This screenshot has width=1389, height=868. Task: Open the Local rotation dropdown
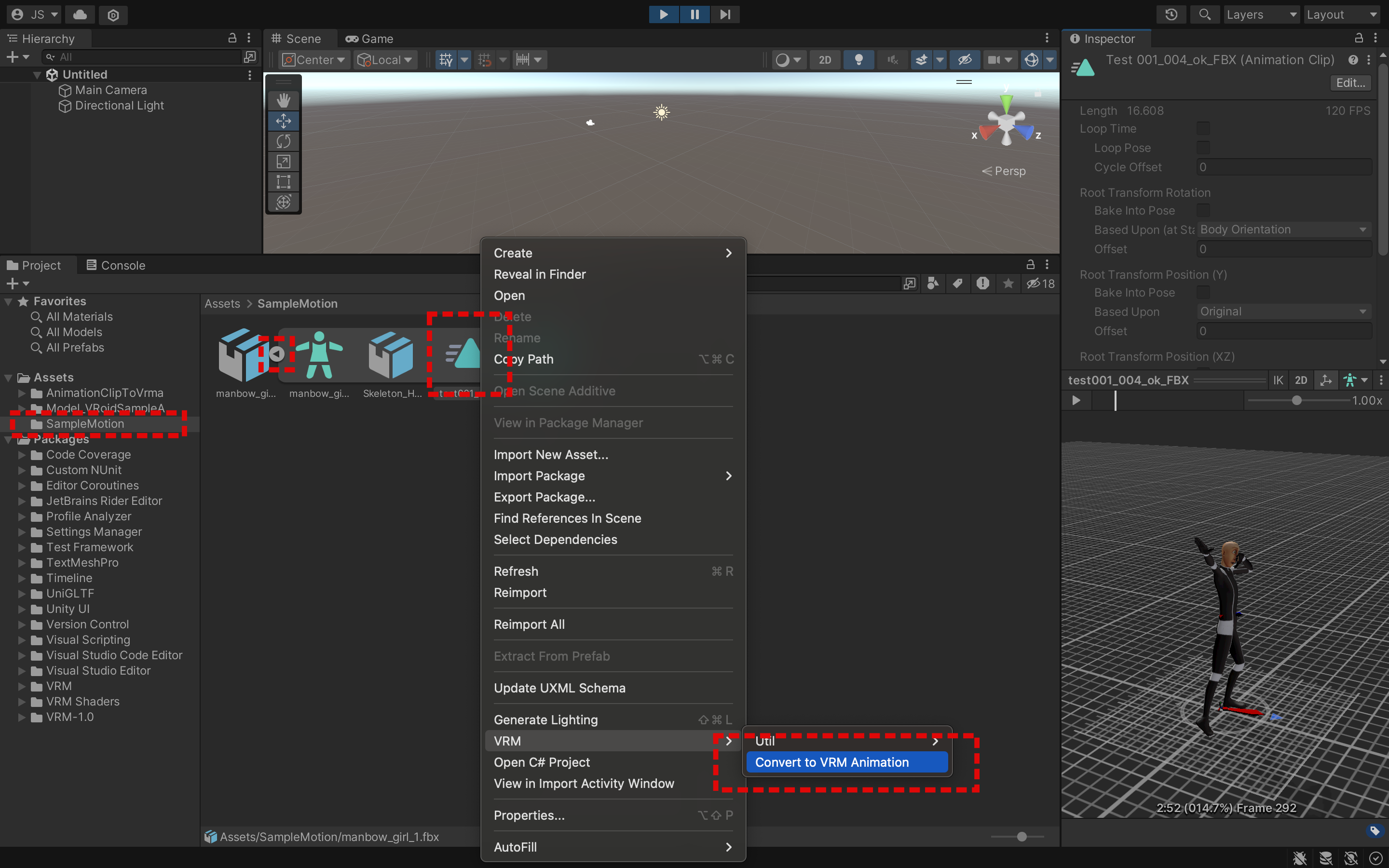pyautogui.click(x=385, y=60)
